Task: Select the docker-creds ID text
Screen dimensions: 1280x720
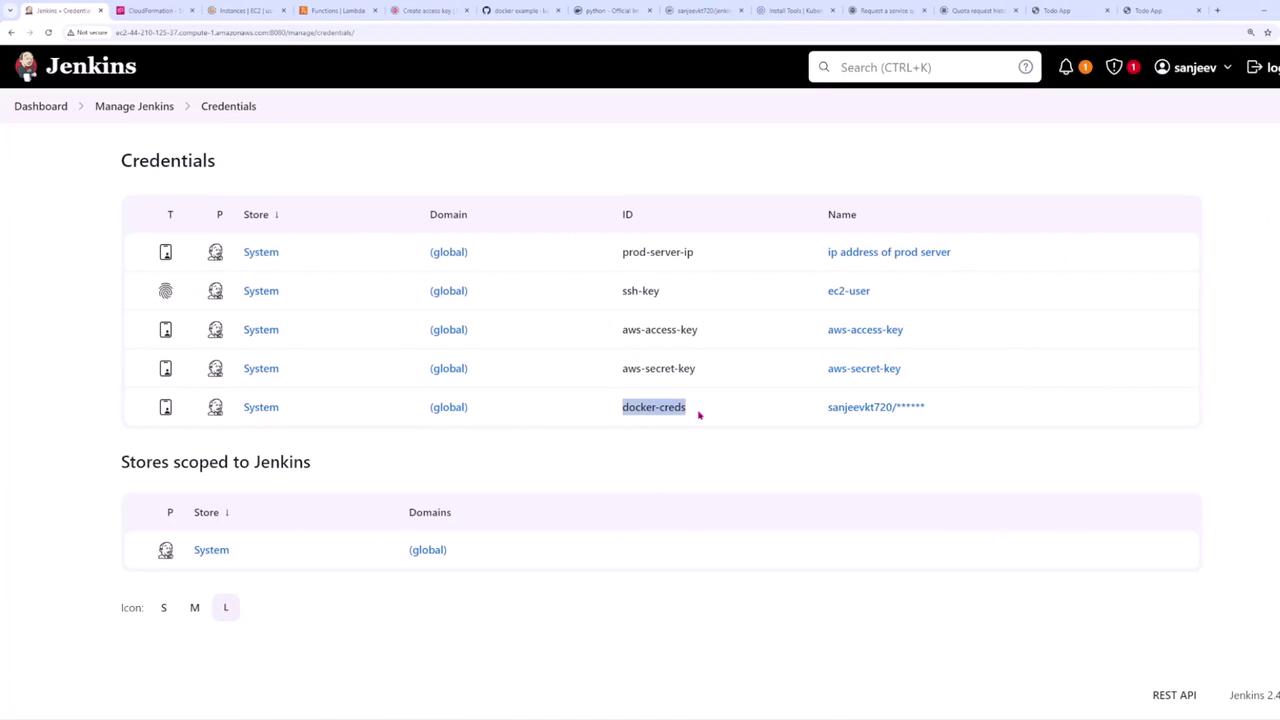Action: (x=654, y=407)
